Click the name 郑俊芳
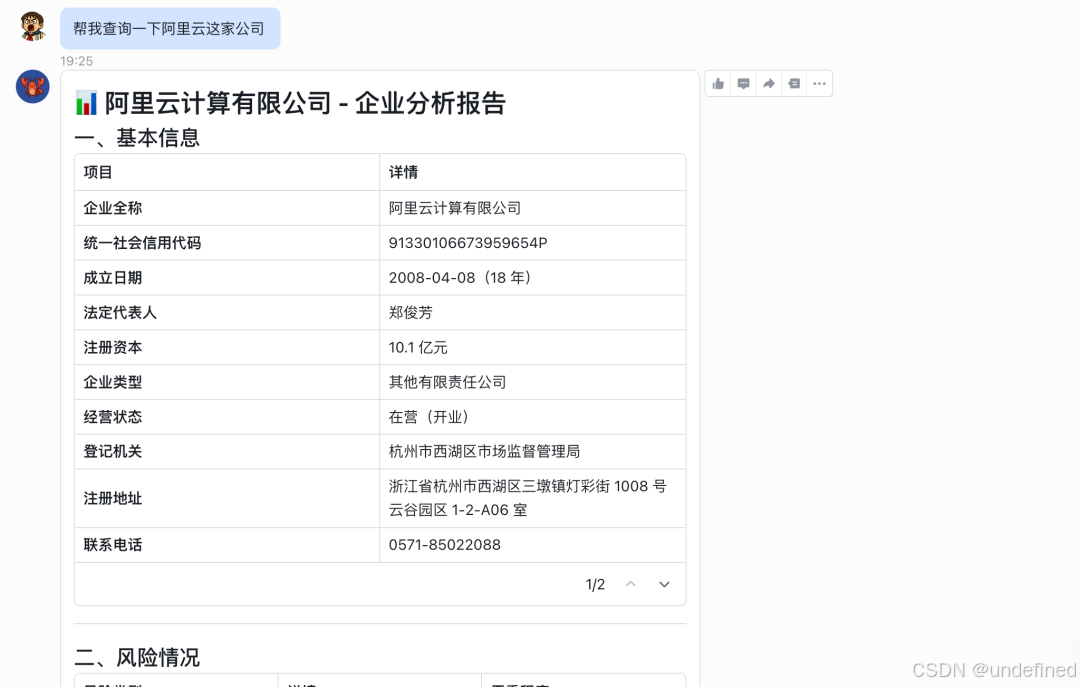1080x687 pixels. pyautogui.click(x=411, y=312)
